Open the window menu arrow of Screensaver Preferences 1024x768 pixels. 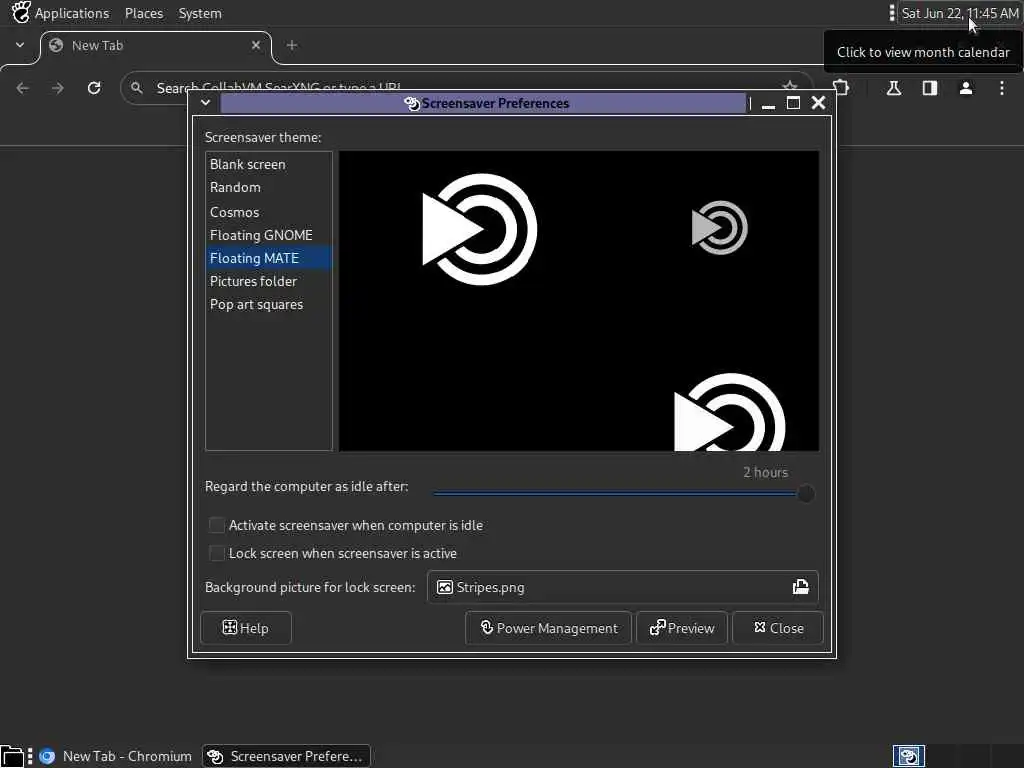click(205, 103)
